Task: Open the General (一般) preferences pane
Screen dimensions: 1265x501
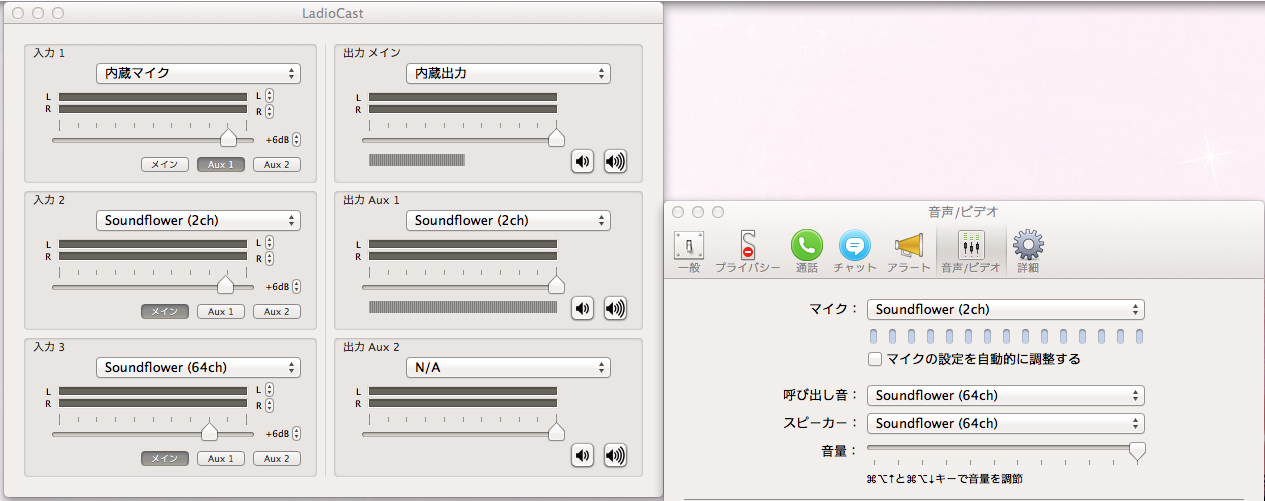Action: pyautogui.click(x=688, y=251)
